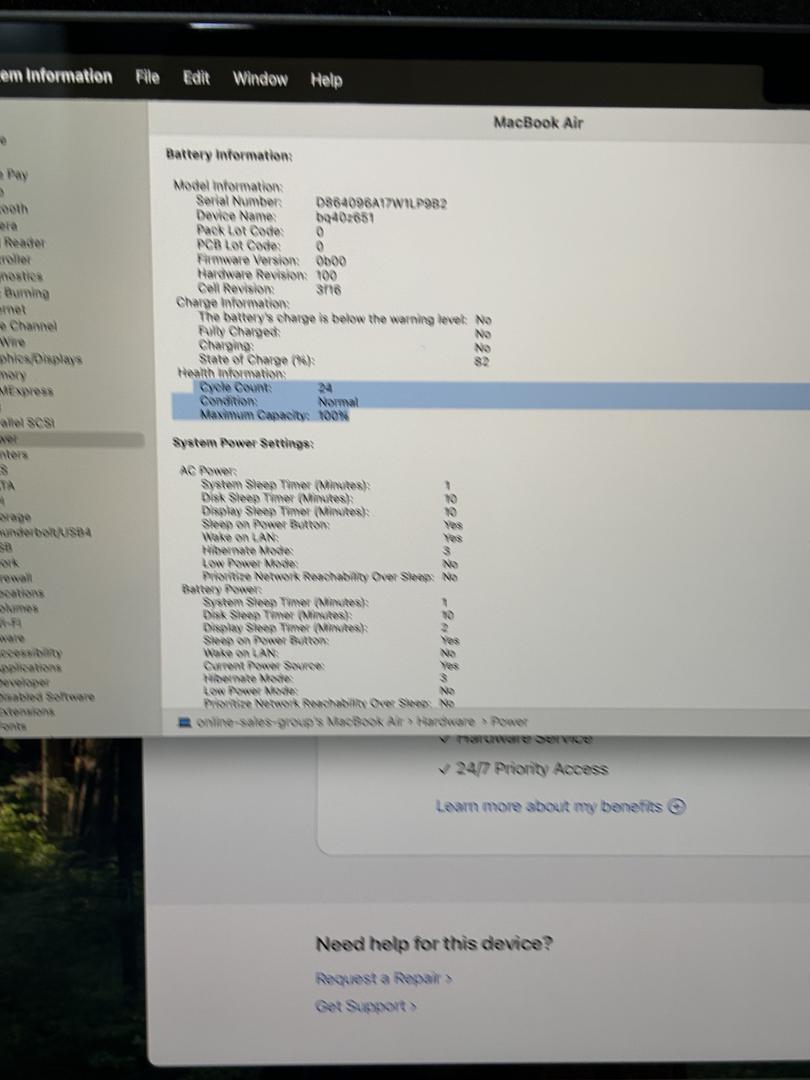The height and width of the screenshot is (1080, 810).
Task: Click the MacBook Air window title
Action: point(538,123)
